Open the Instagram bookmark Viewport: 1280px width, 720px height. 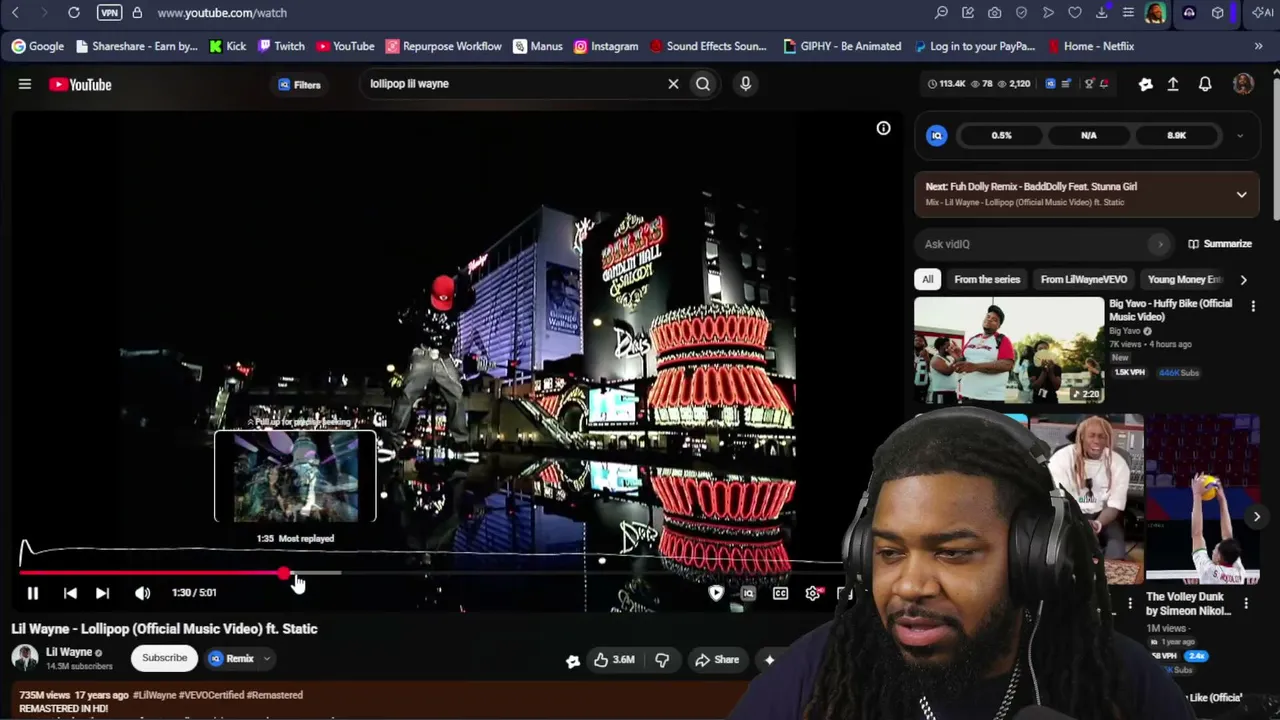(x=606, y=46)
